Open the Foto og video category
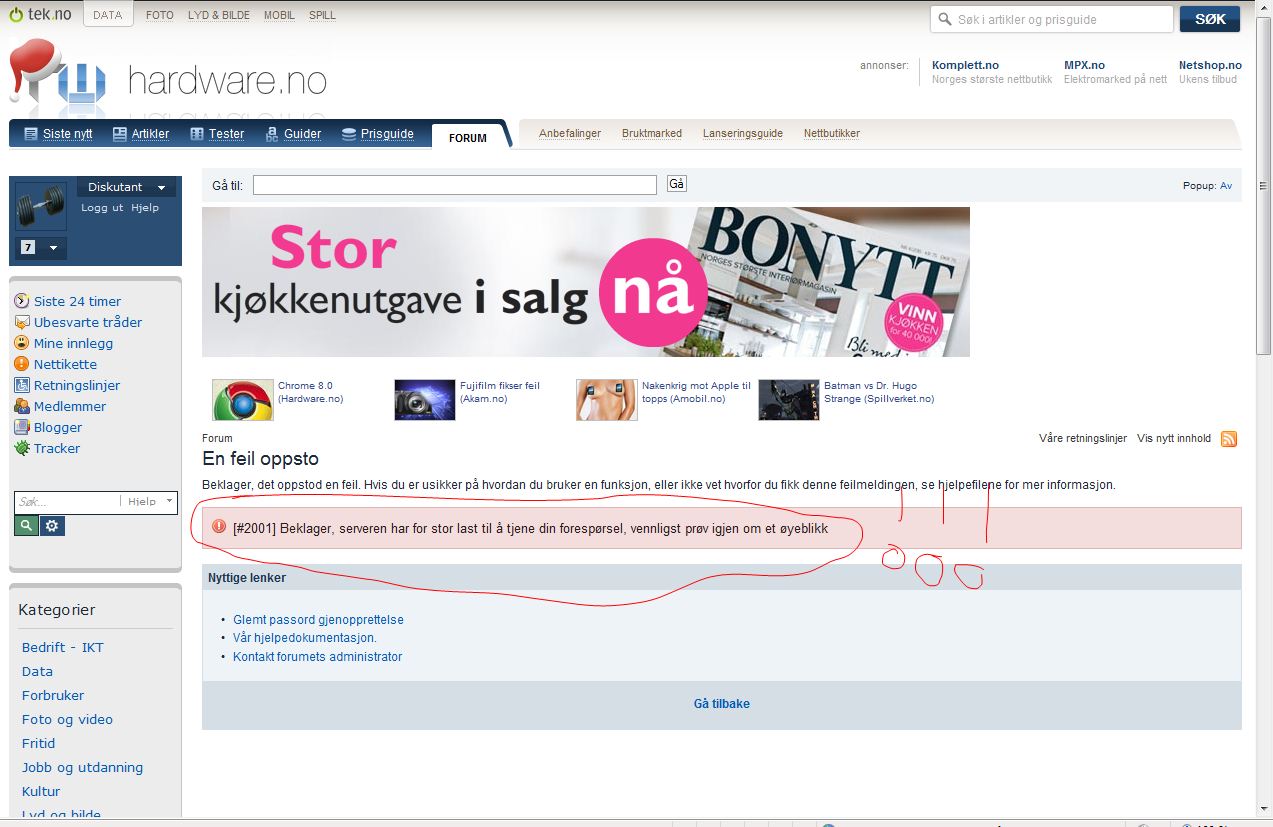The image size is (1273, 827). coord(67,719)
